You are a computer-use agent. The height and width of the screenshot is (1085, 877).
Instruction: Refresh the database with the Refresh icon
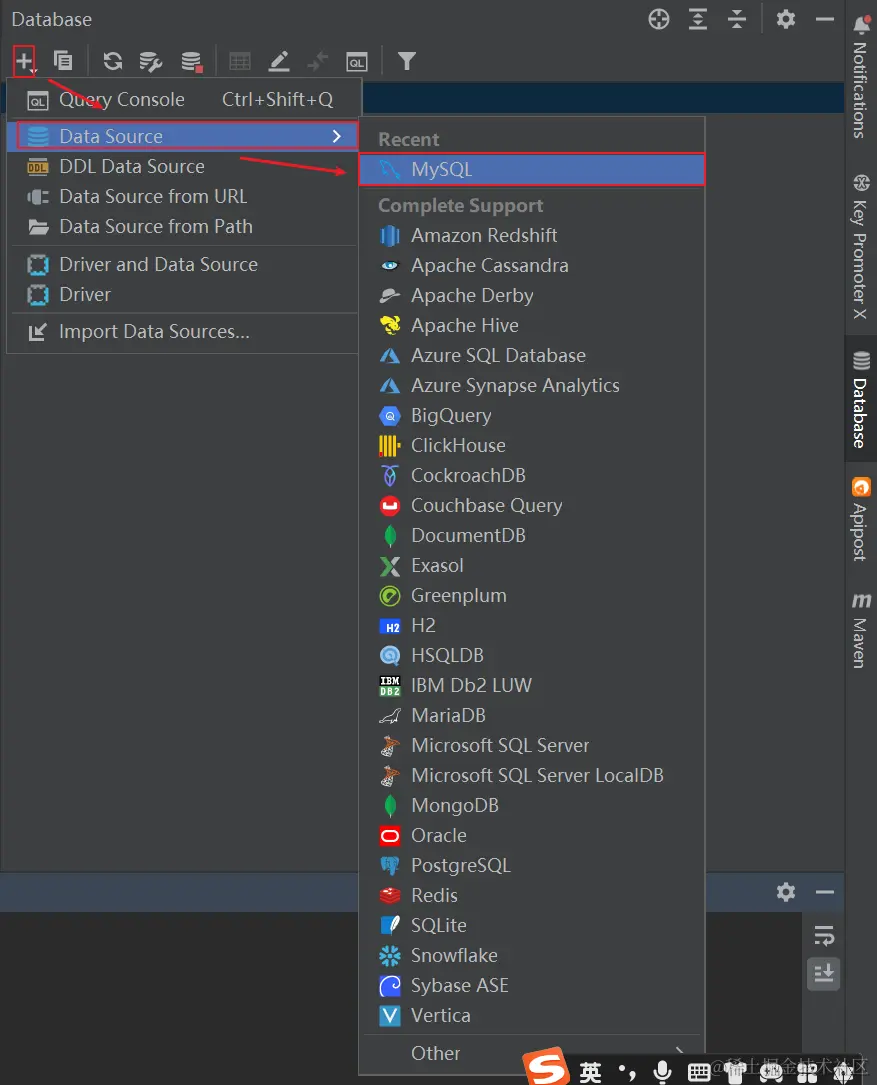(x=113, y=61)
